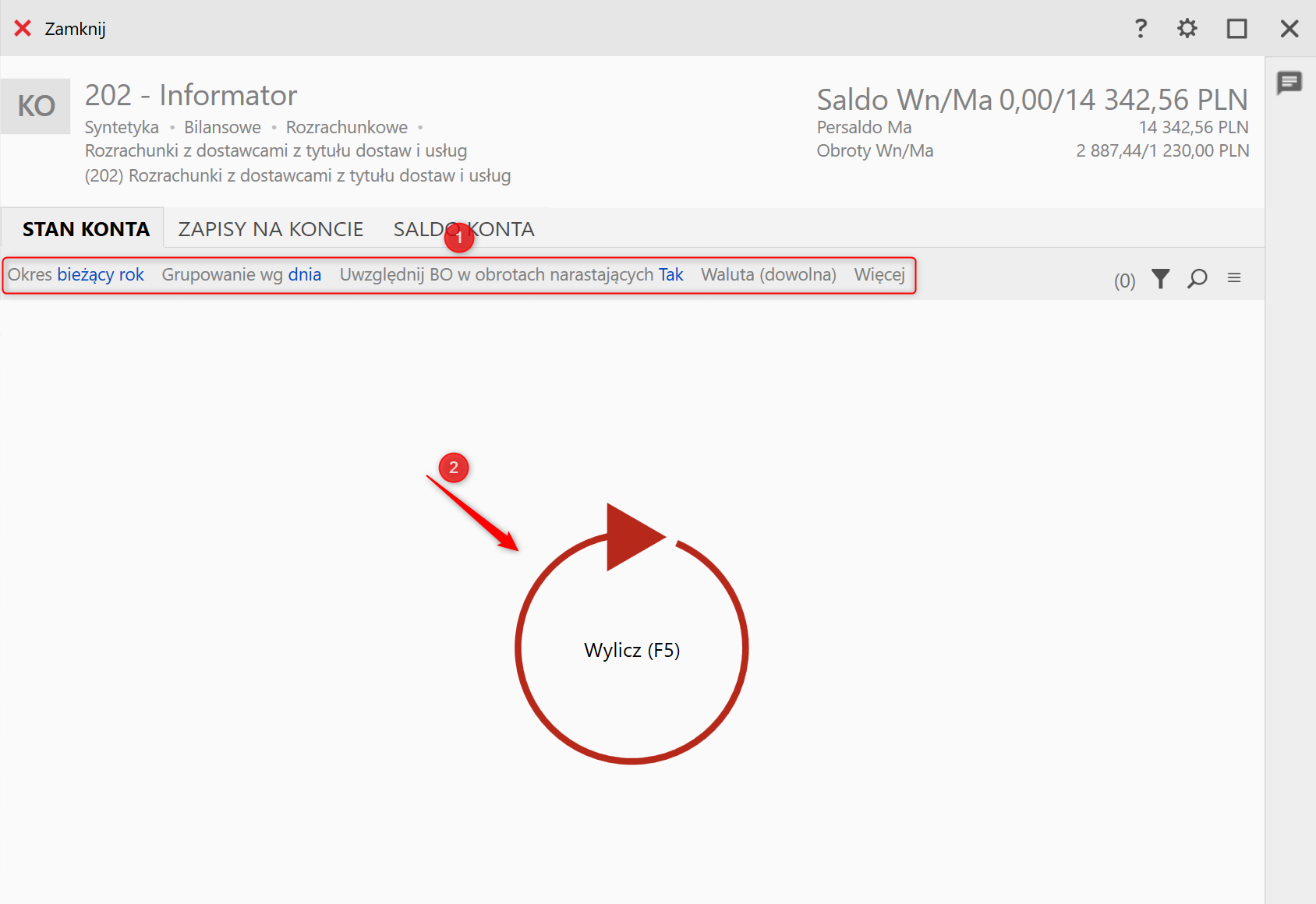Click the red X Zamknij icon
Viewport: 1316px width, 904px height.
pyautogui.click(x=23, y=29)
